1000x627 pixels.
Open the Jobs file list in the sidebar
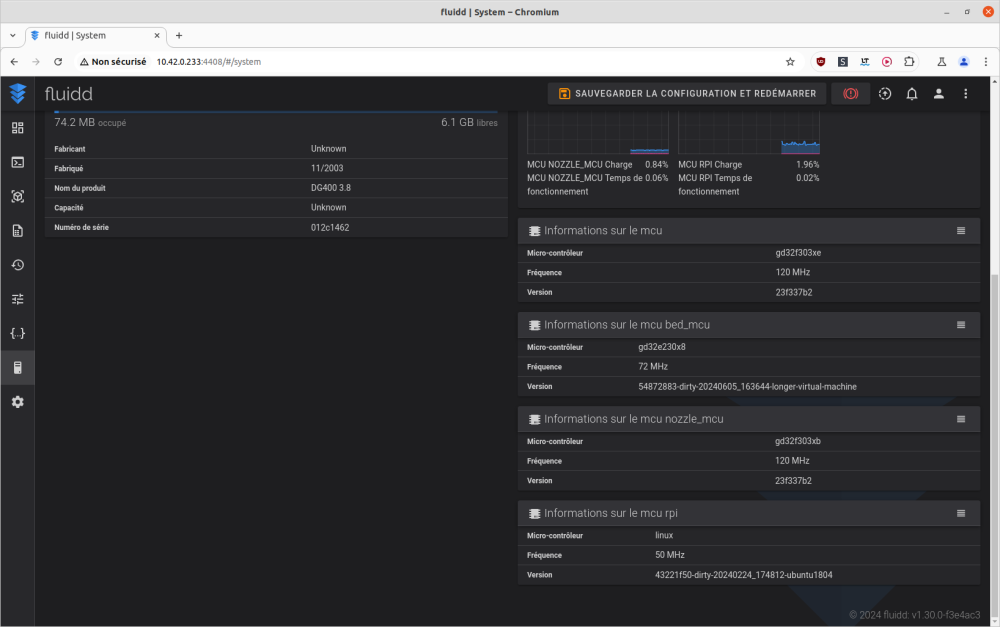[x=17, y=231]
